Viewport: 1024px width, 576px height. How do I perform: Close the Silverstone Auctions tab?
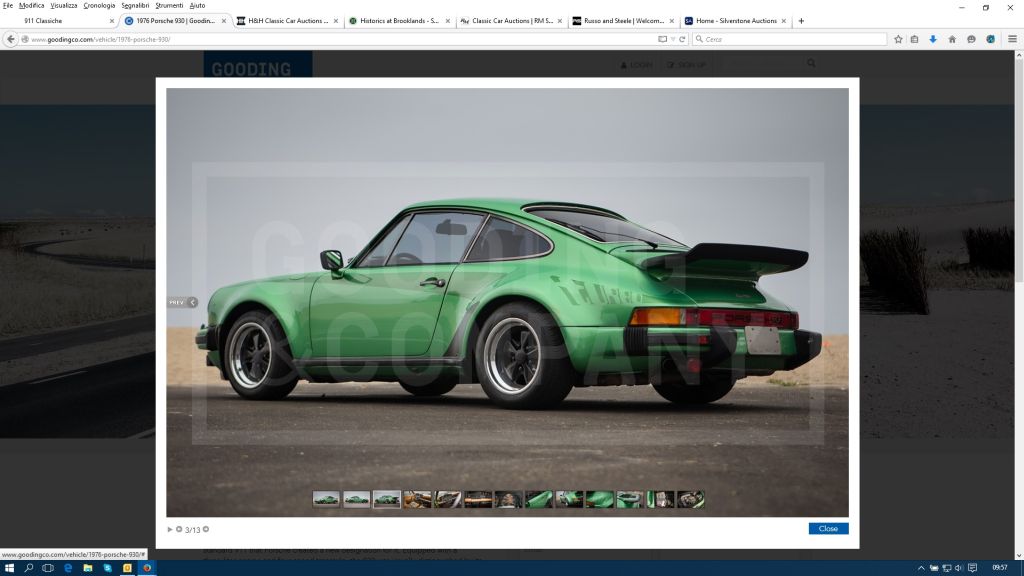784,21
